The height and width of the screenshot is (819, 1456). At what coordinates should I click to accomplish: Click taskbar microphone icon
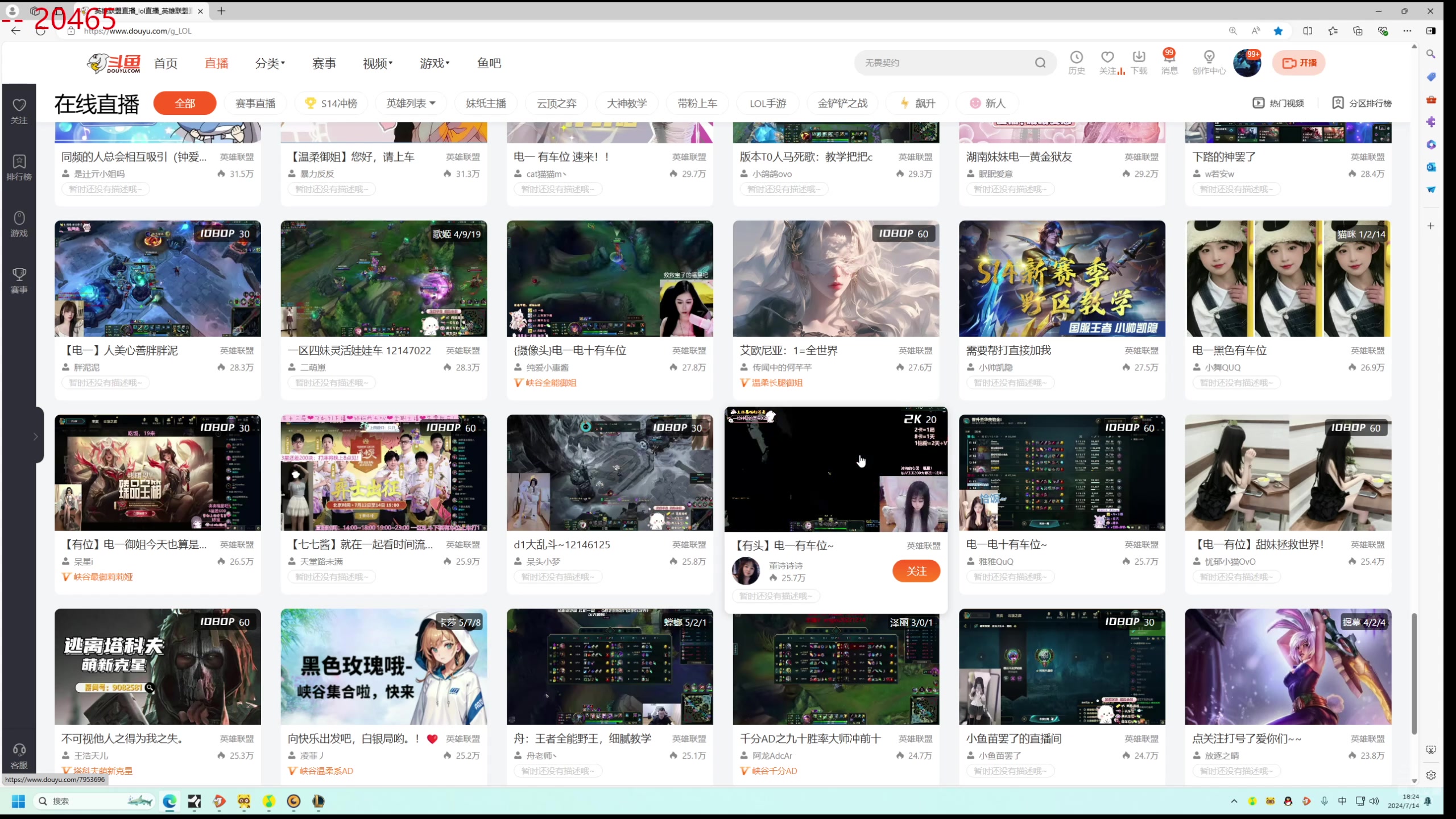[1325, 801]
